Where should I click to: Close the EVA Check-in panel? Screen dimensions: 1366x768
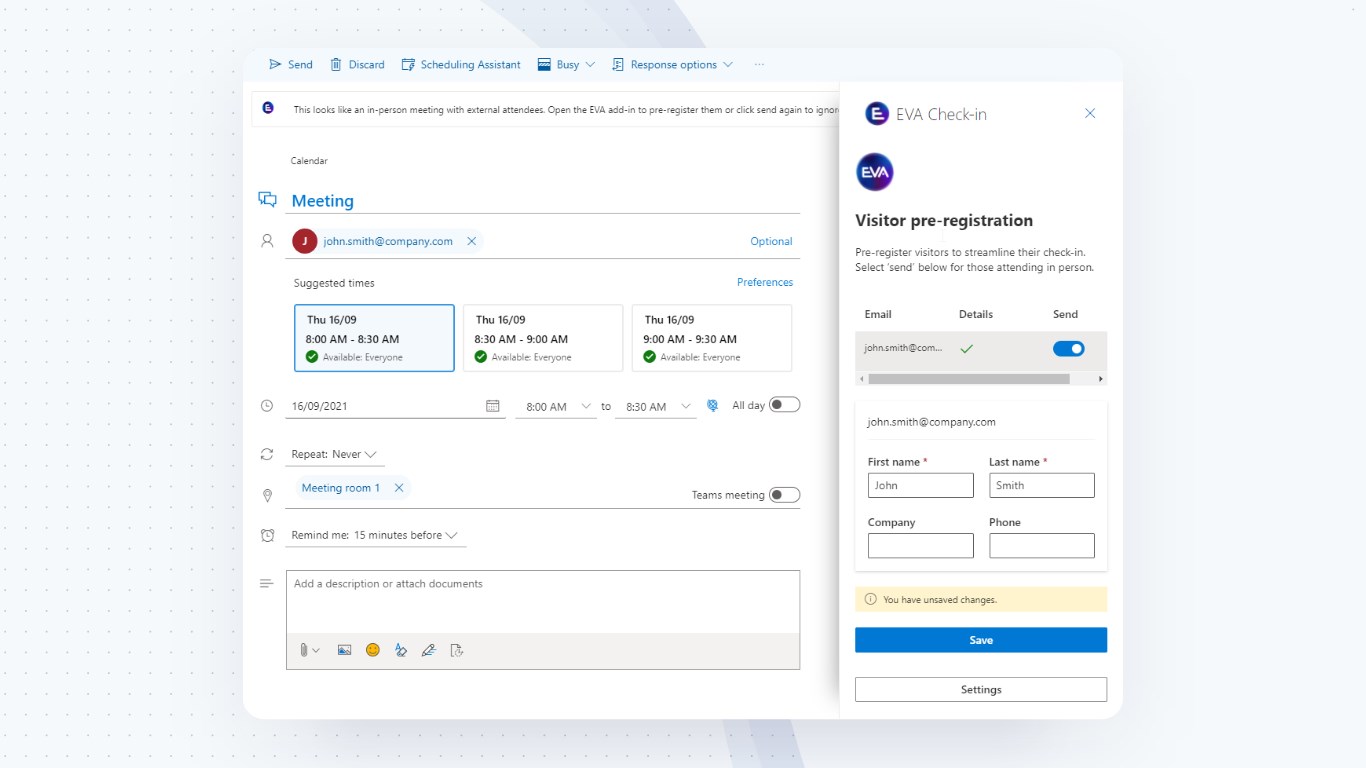pos(1090,114)
